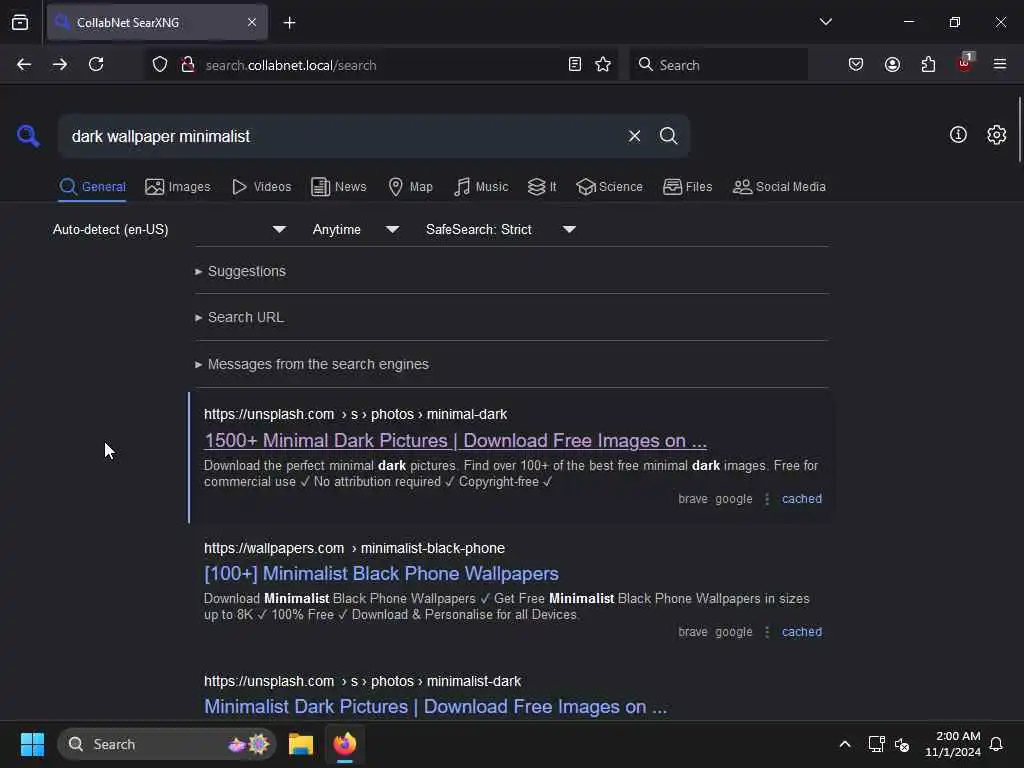Screen dimensions: 1024x768
Task: Open the SafeSearch: Strict dropdown
Action: tap(501, 229)
